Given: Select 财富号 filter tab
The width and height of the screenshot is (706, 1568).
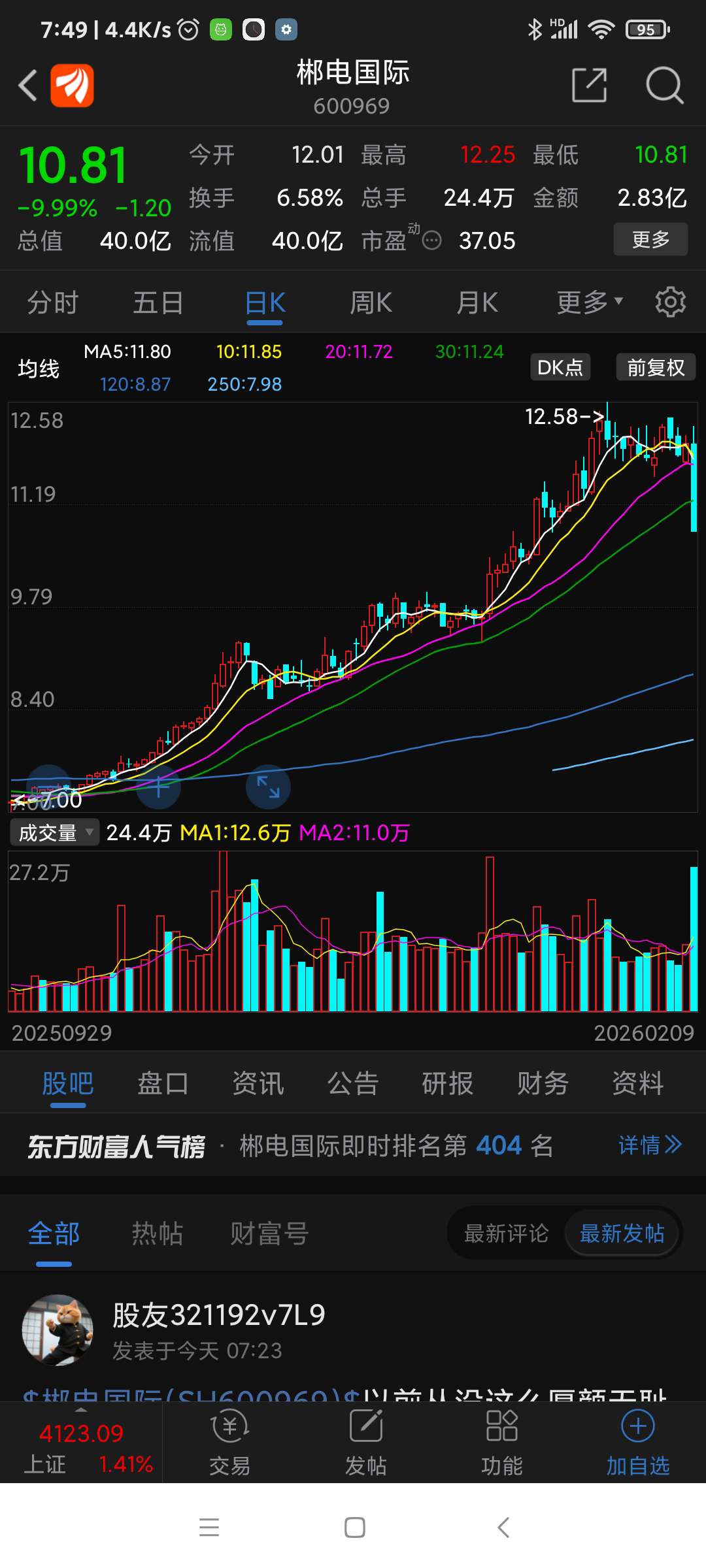Looking at the screenshot, I should (x=269, y=1233).
